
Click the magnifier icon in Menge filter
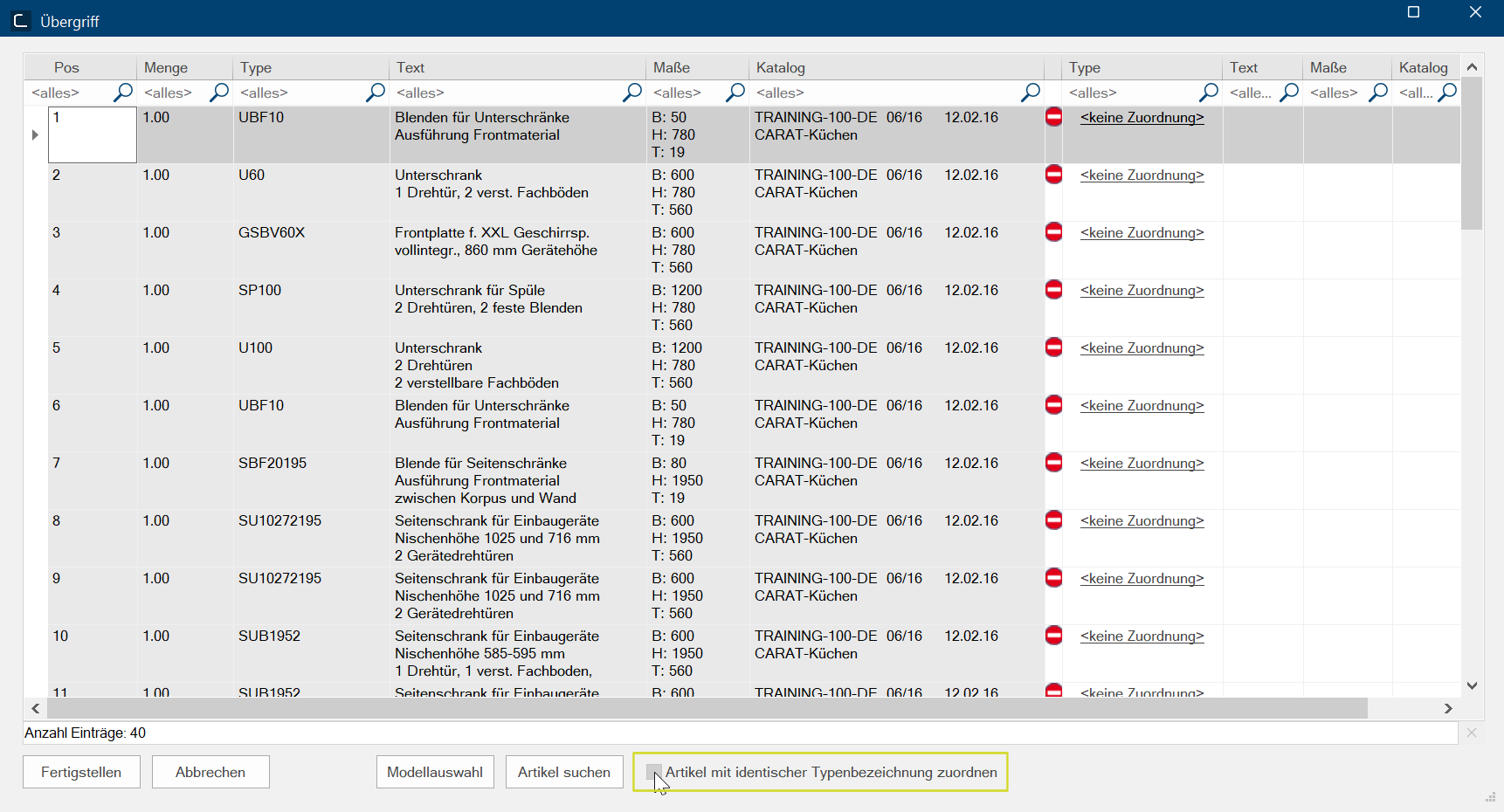click(x=219, y=92)
